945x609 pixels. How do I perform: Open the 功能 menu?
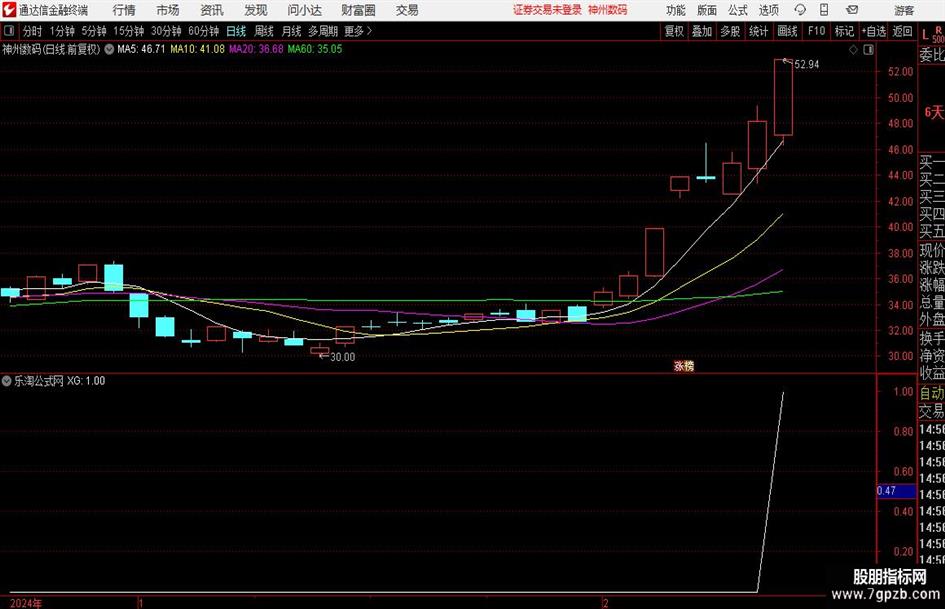(x=676, y=10)
